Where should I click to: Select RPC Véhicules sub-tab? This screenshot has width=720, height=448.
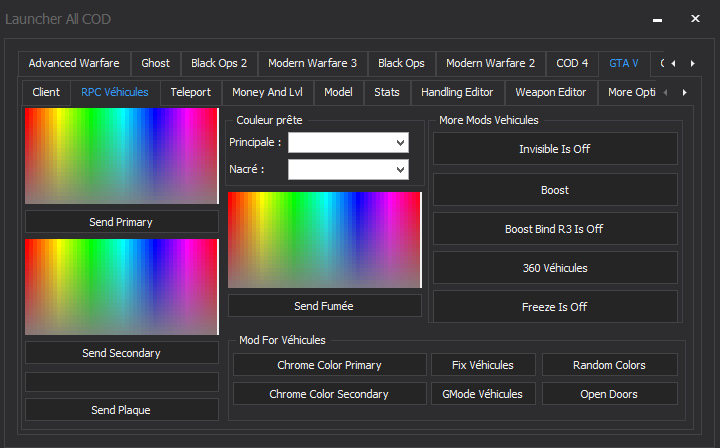[x=115, y=92]
